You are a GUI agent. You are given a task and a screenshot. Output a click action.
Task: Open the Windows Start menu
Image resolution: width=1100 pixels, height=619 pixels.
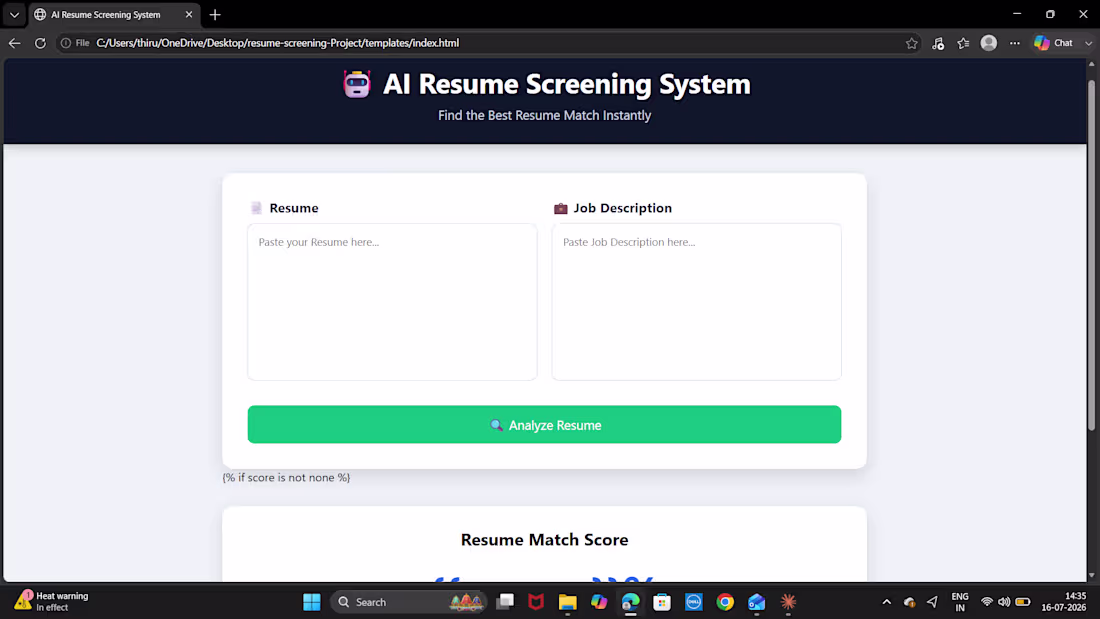pos(311,602)
